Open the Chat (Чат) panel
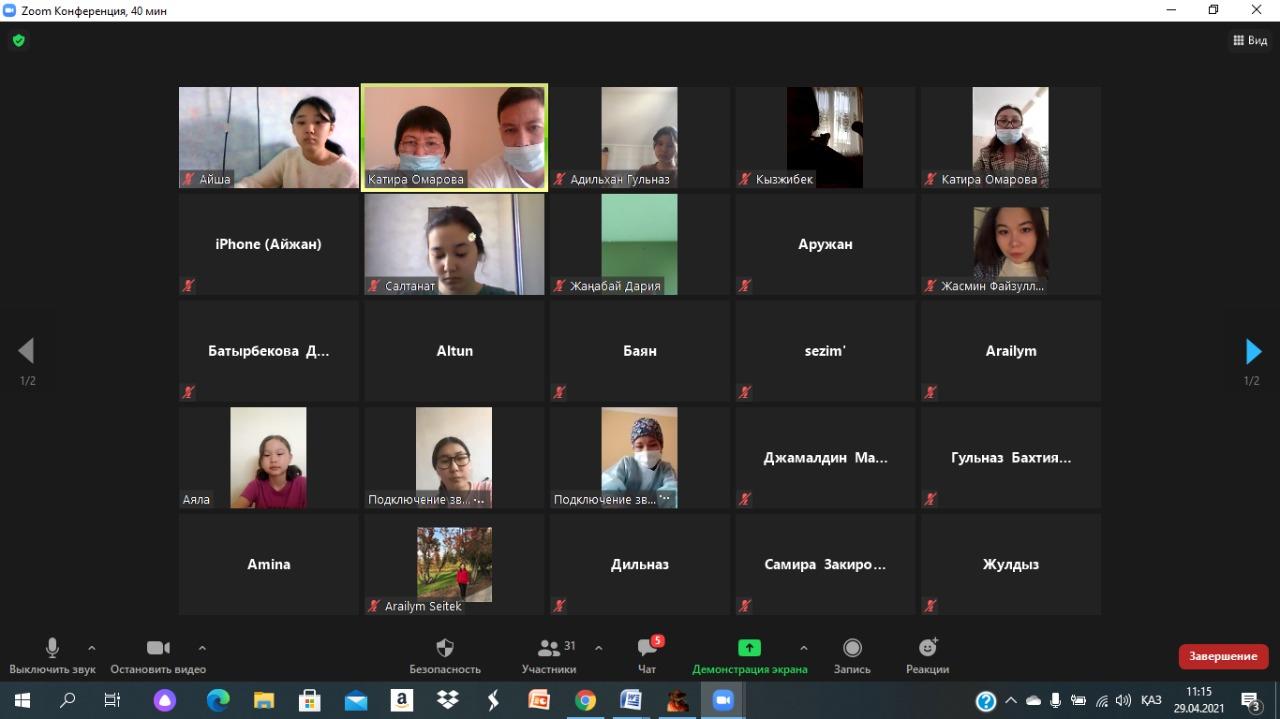 647,655
